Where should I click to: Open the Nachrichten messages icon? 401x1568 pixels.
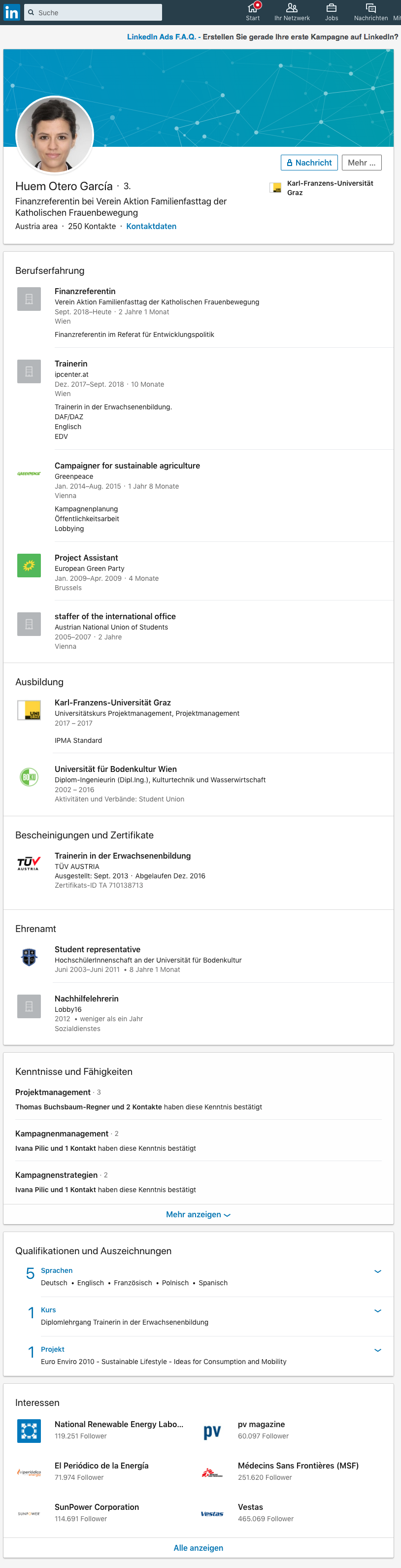(x=370, y=8)
